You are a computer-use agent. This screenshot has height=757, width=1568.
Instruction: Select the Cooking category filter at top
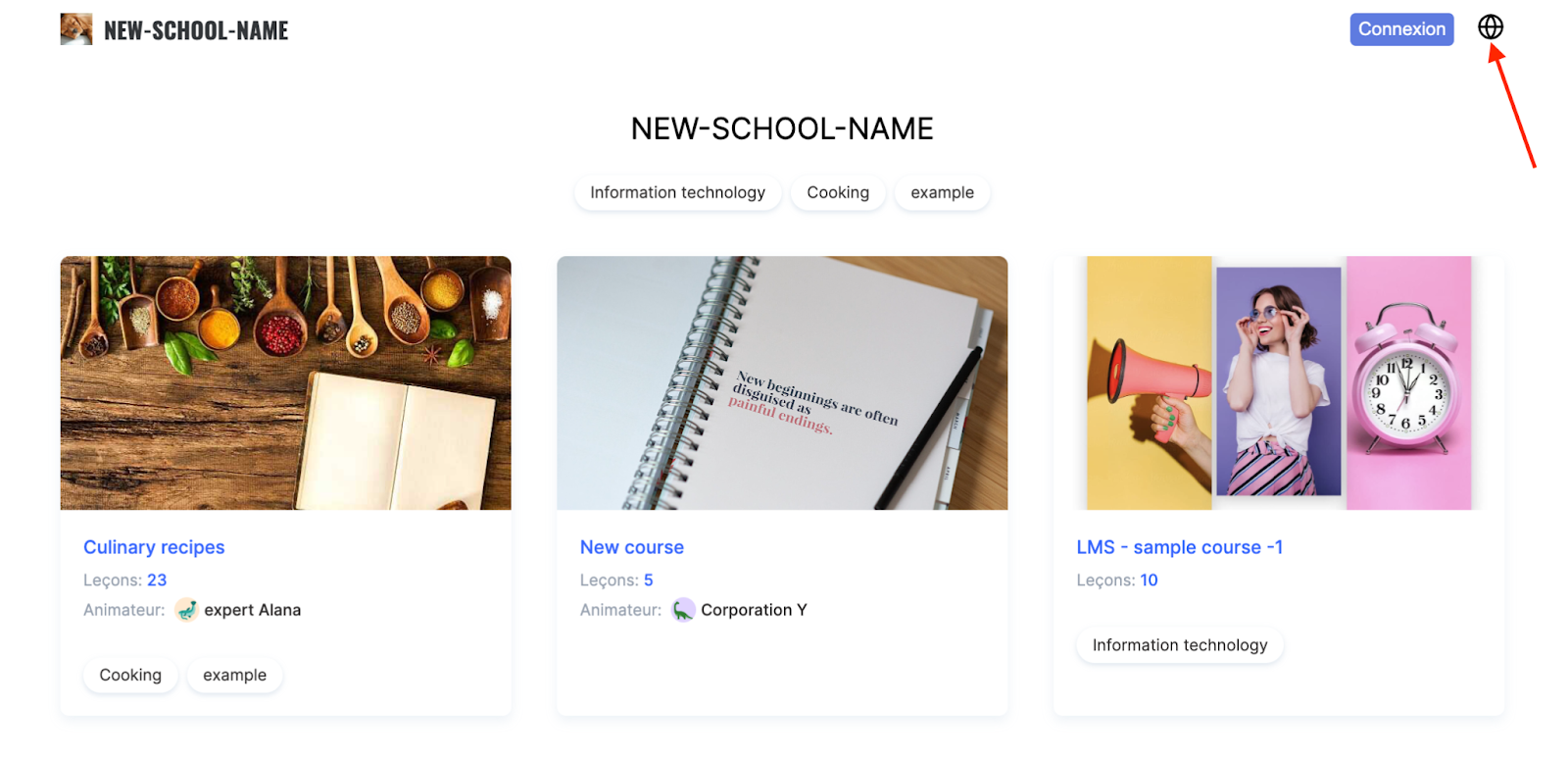(x=838, y=192)
